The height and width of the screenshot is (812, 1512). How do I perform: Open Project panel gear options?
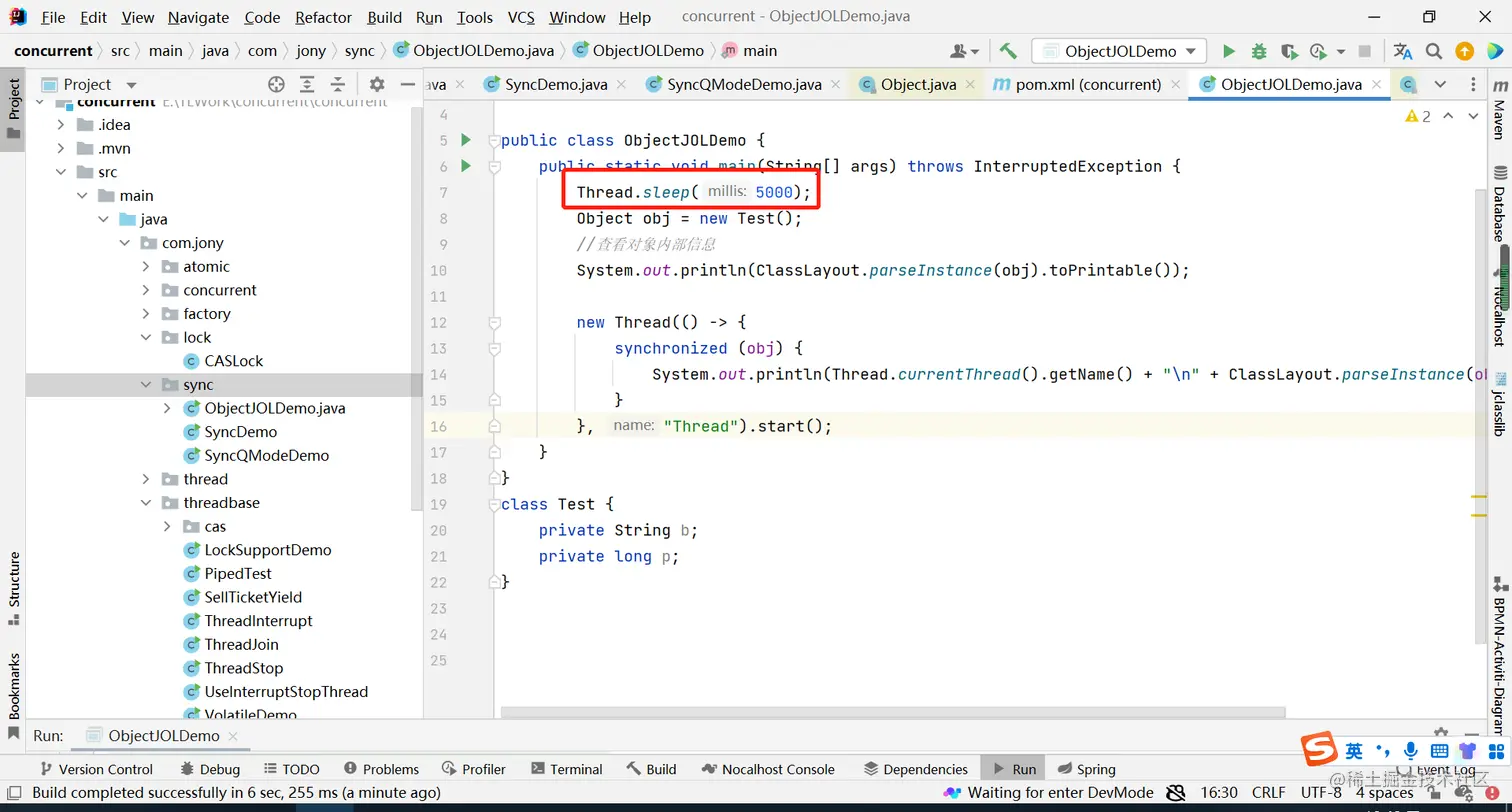point(376,84)
